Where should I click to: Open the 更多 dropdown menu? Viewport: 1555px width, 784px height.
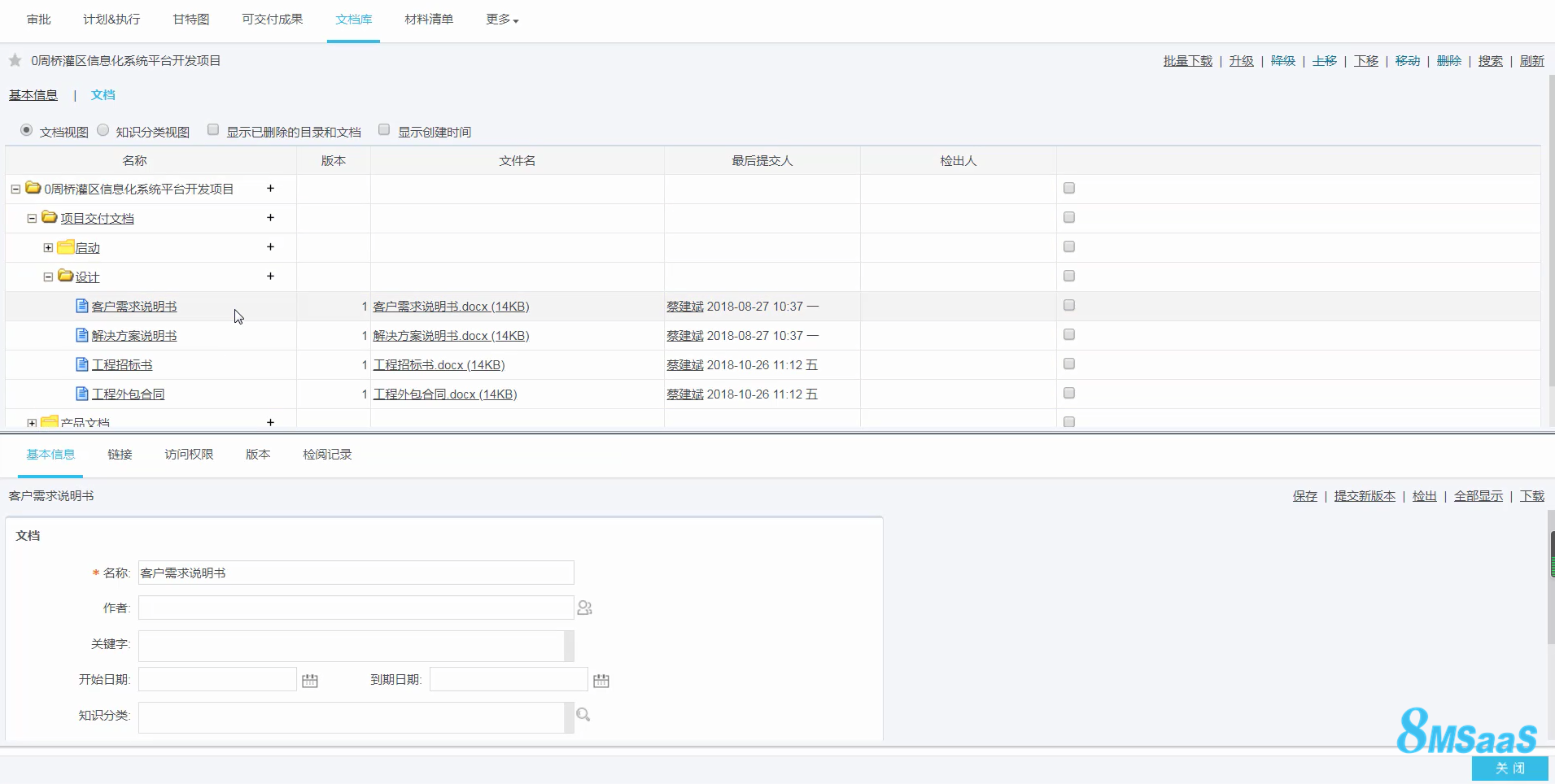502,19
